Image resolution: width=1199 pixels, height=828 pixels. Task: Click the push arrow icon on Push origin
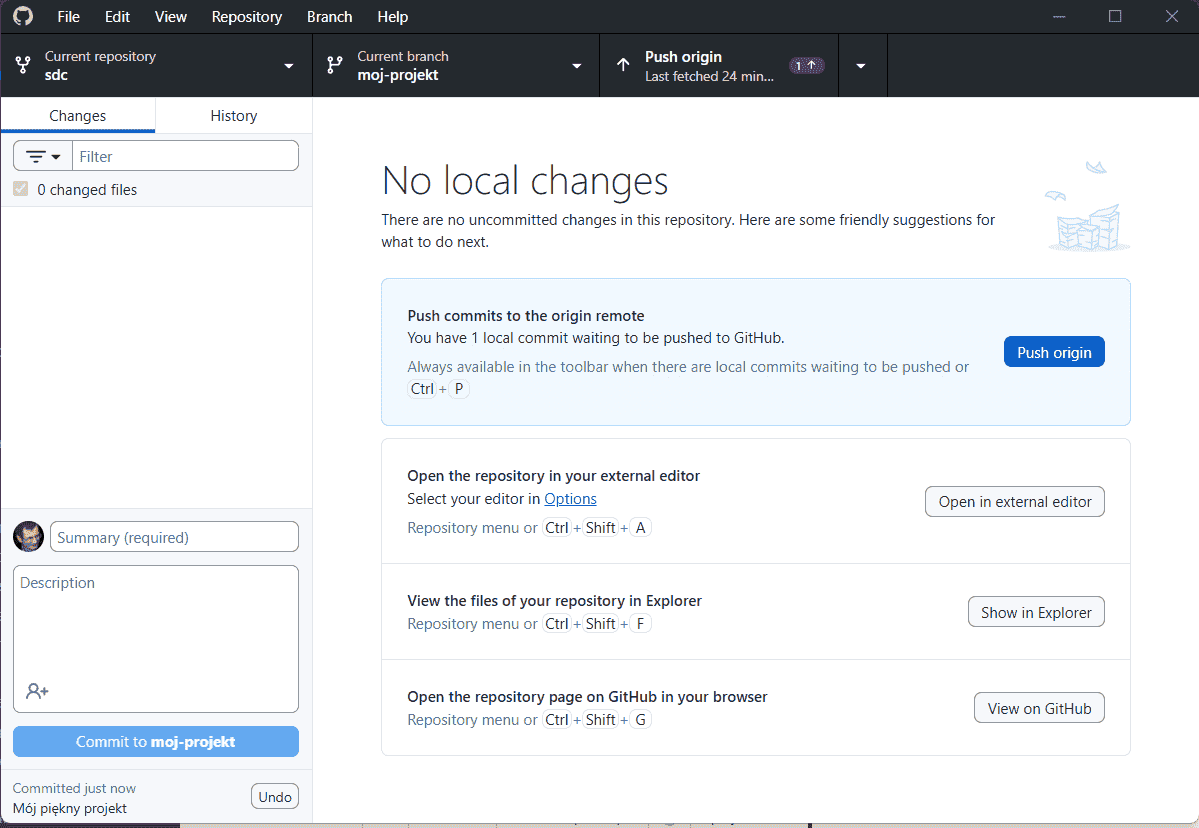click(x=623, y=64)
